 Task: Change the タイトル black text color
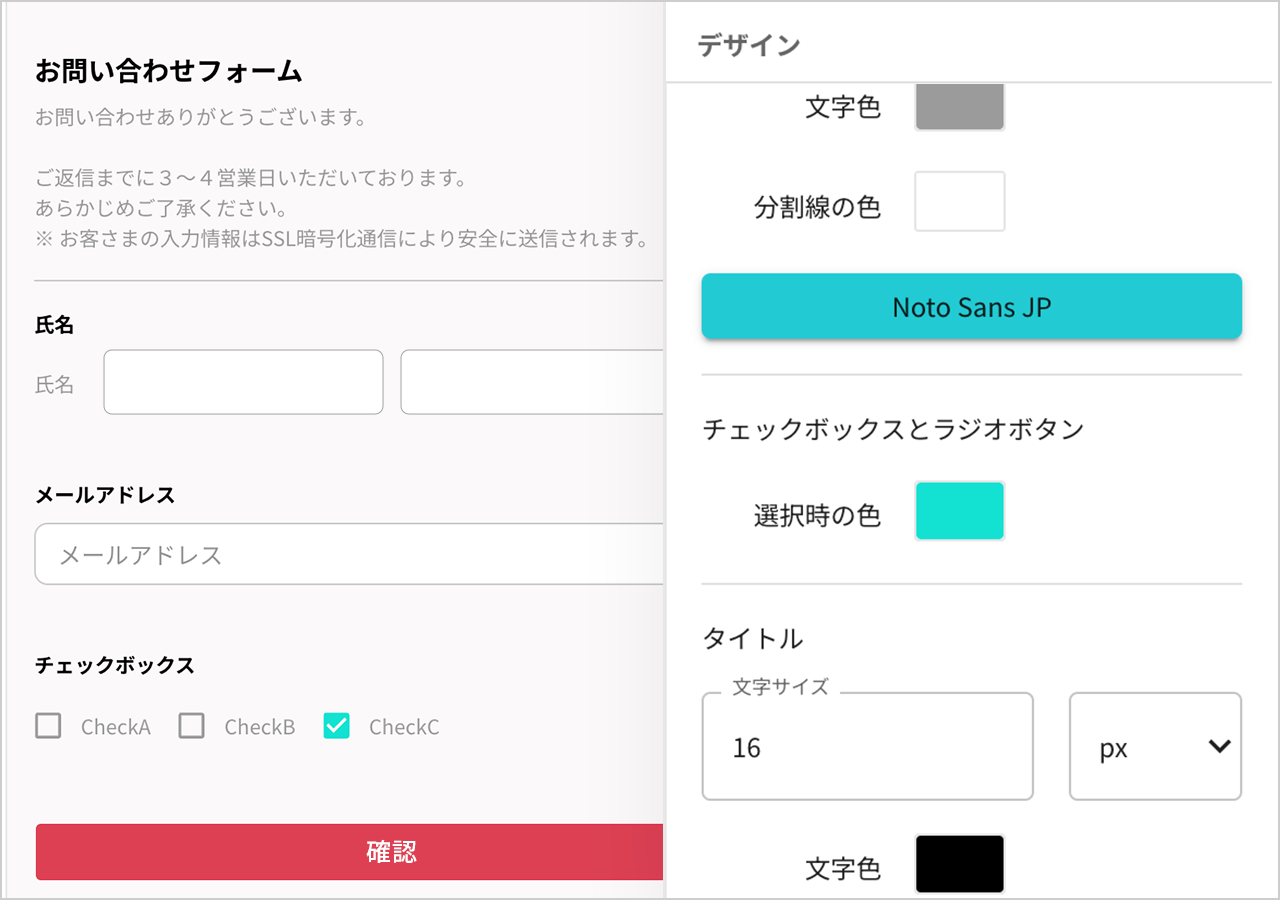[959, 864]
